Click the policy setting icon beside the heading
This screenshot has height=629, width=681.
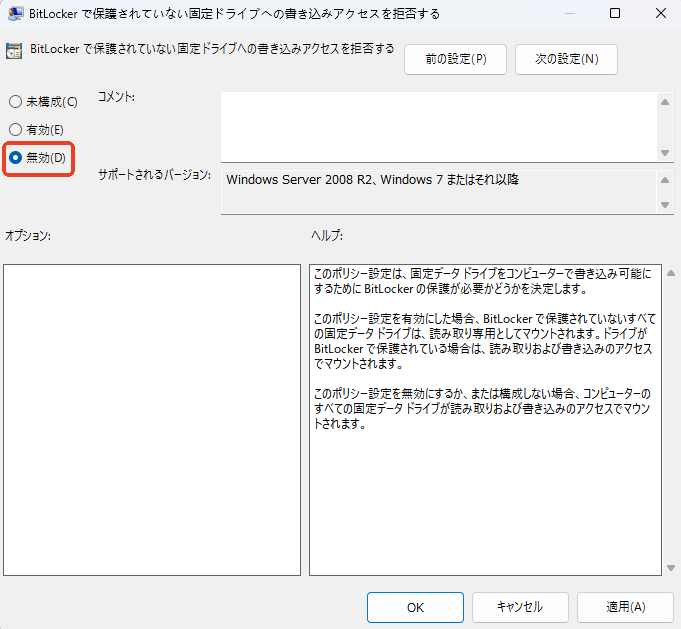click(x=14, y=51)
